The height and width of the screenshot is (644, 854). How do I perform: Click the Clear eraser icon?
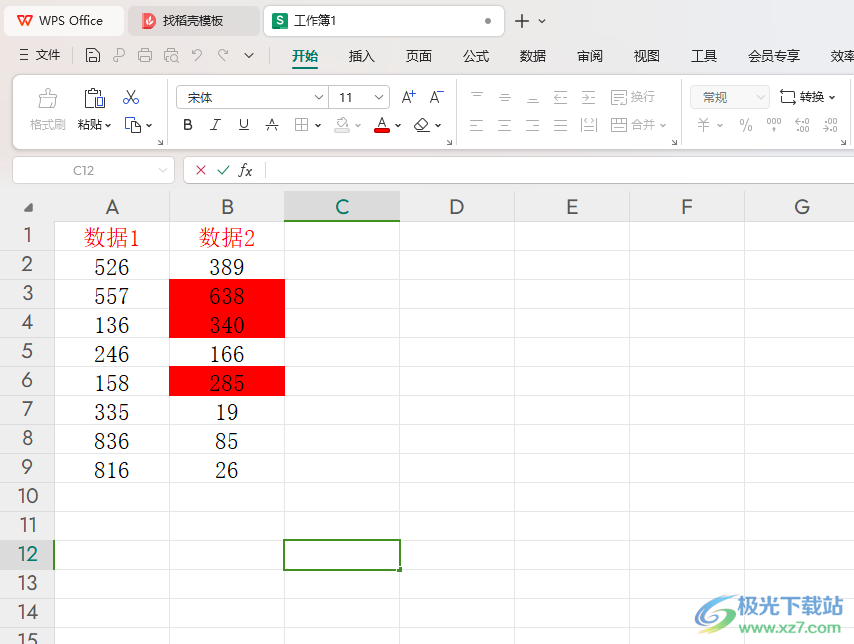[x=422, y=125]
